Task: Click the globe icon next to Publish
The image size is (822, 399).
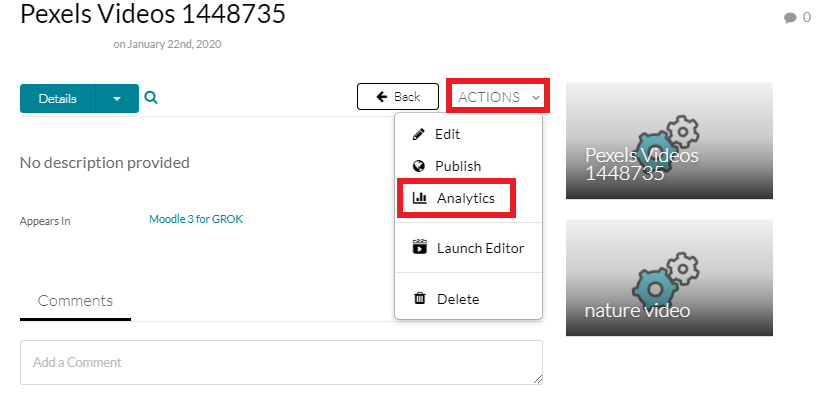Action: pyautogui.click(x=419, y=166)
